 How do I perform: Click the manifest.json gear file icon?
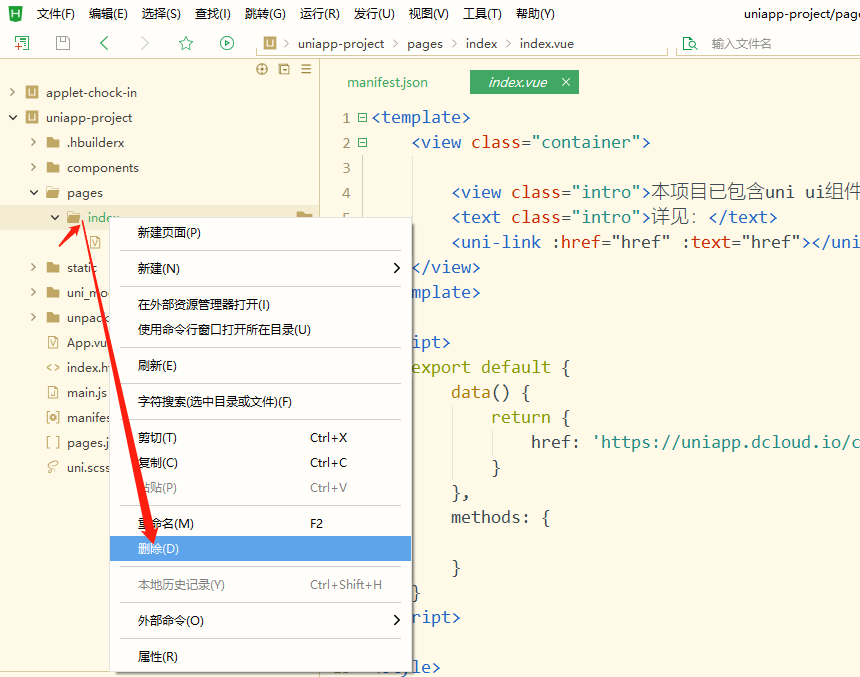53,418
